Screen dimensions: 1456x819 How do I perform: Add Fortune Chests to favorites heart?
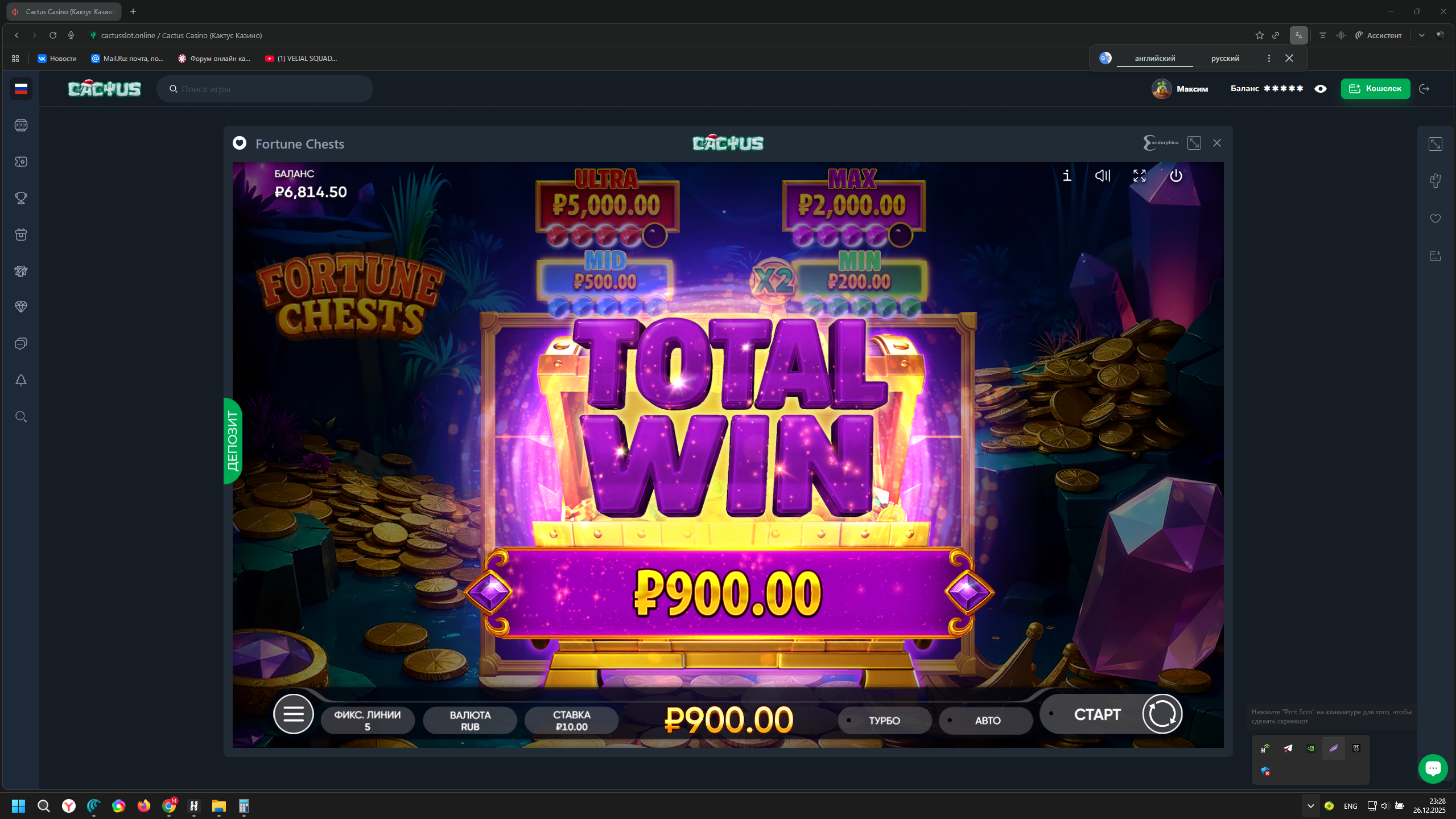click(240, 143)
